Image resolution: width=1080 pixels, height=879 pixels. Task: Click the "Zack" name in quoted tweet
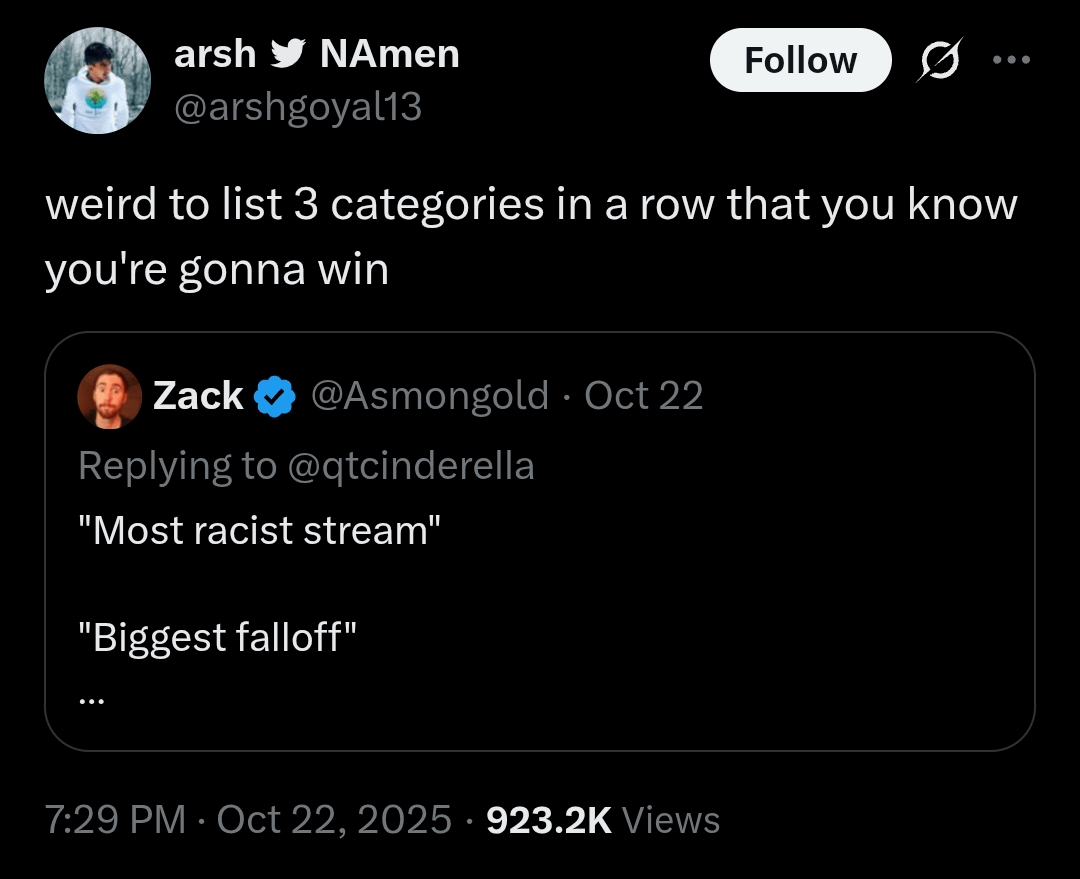[x=198, y=396]
